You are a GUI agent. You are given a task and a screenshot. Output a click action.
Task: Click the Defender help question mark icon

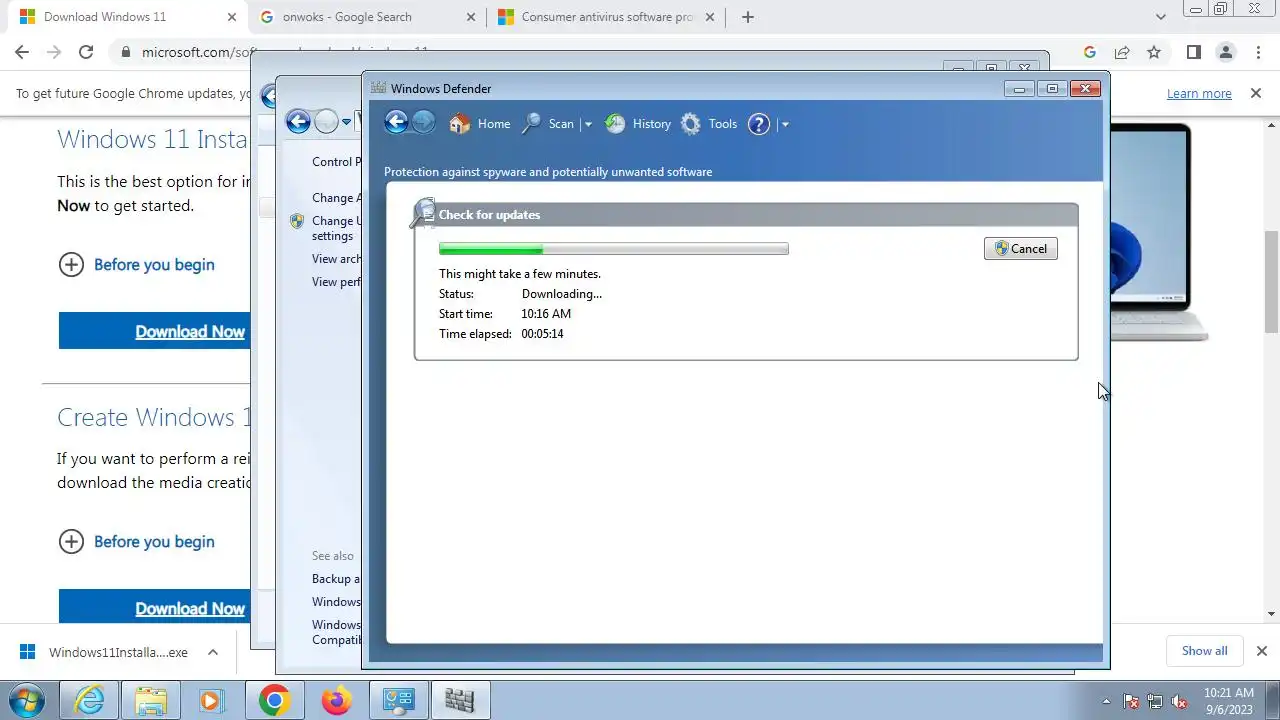click(759, 124)
